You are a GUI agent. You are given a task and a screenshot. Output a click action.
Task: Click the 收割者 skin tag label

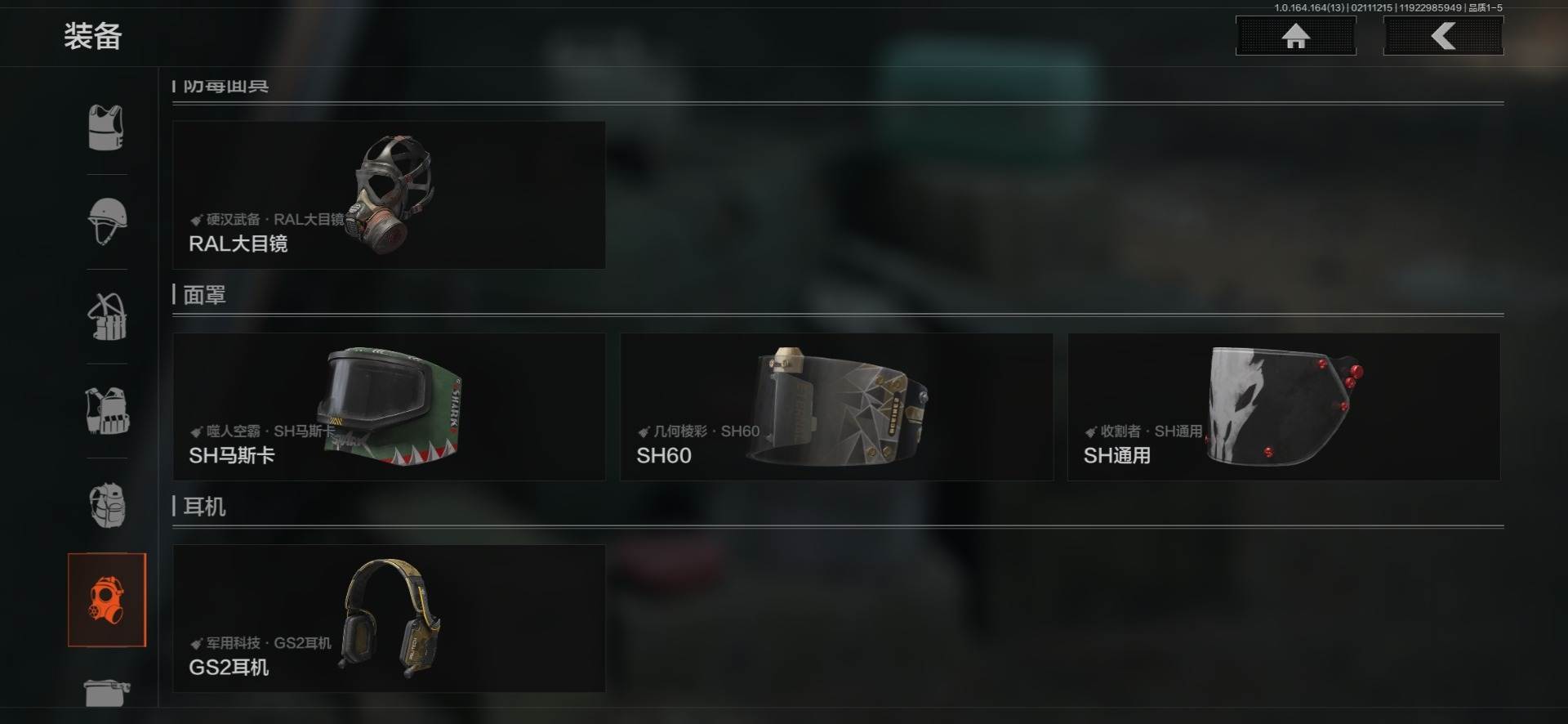[x=1120, y=431]
